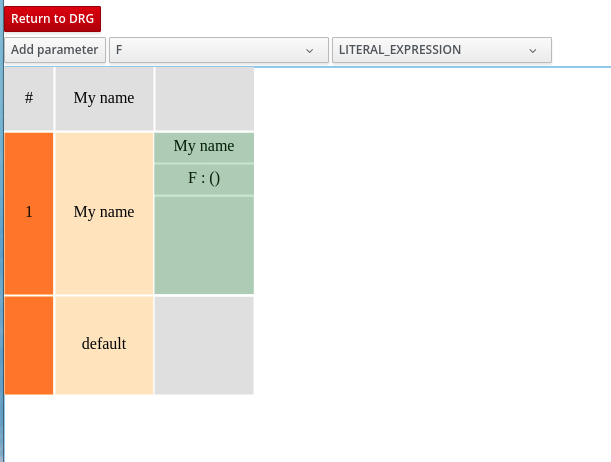Image resolution: width=611 pixels, height=462 pixels.
Task: Click the Return to DRG button
Action: coord(52,19)
